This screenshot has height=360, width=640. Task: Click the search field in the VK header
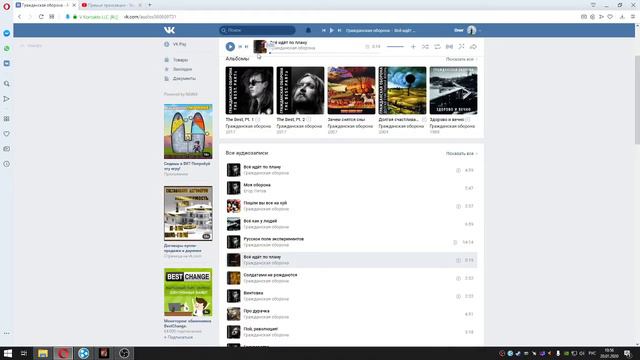coord(257,30)
